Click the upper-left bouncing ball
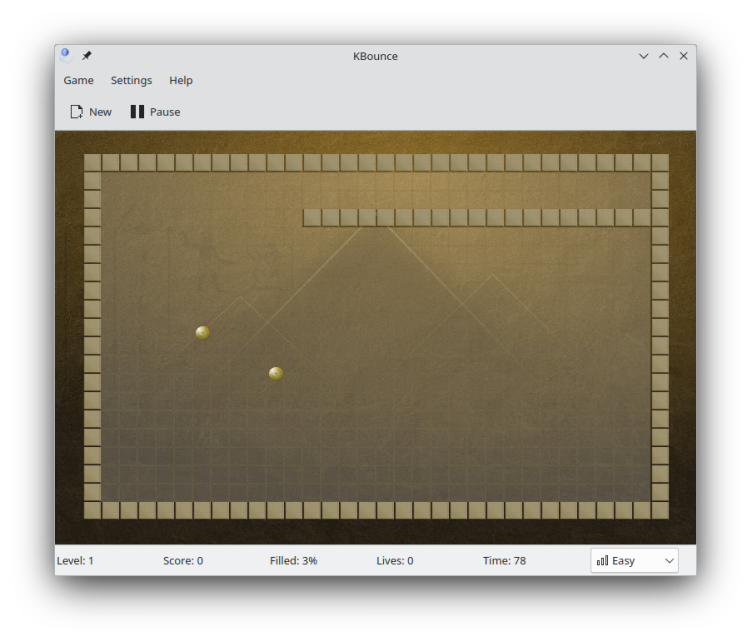 202,332
